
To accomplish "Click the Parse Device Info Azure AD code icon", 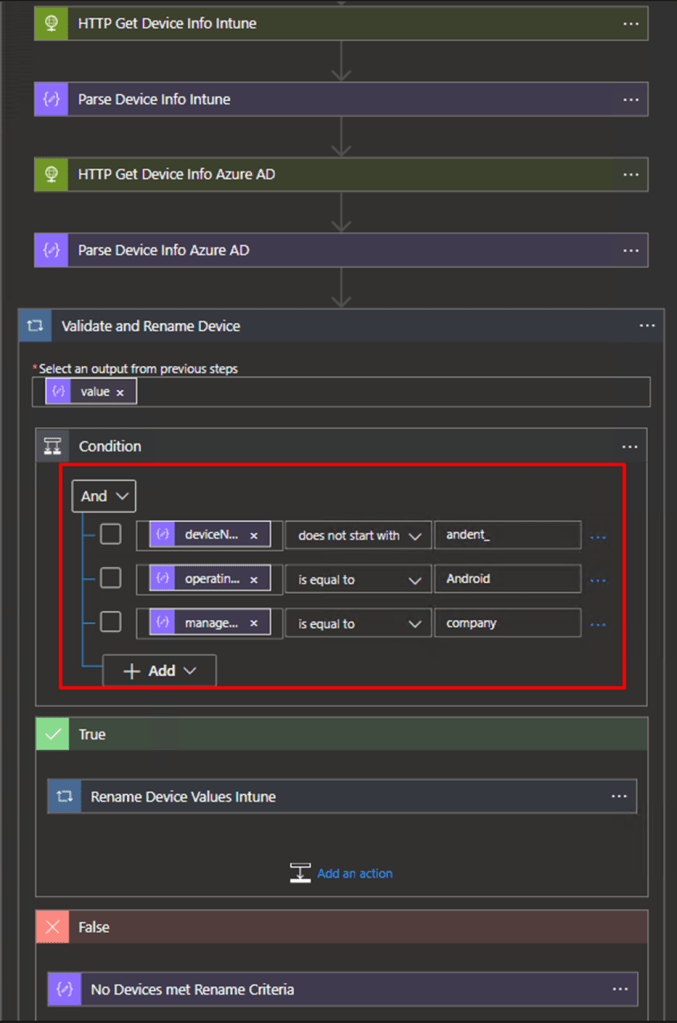I will tap(51, 250).
